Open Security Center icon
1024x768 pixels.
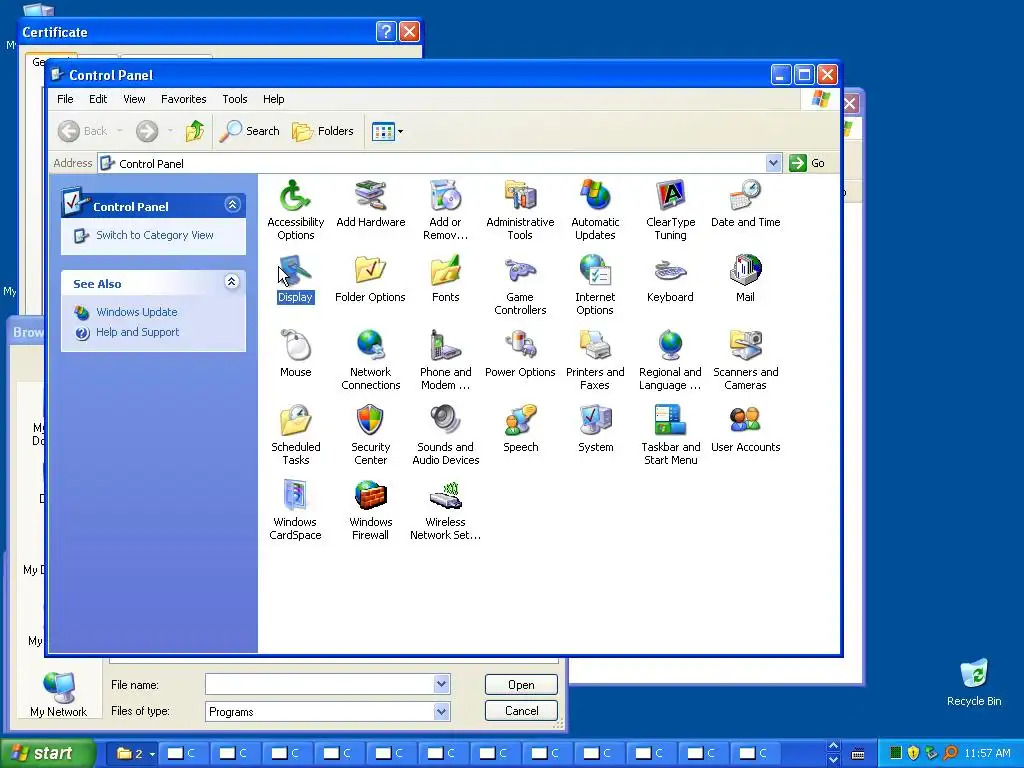(370, 434)
